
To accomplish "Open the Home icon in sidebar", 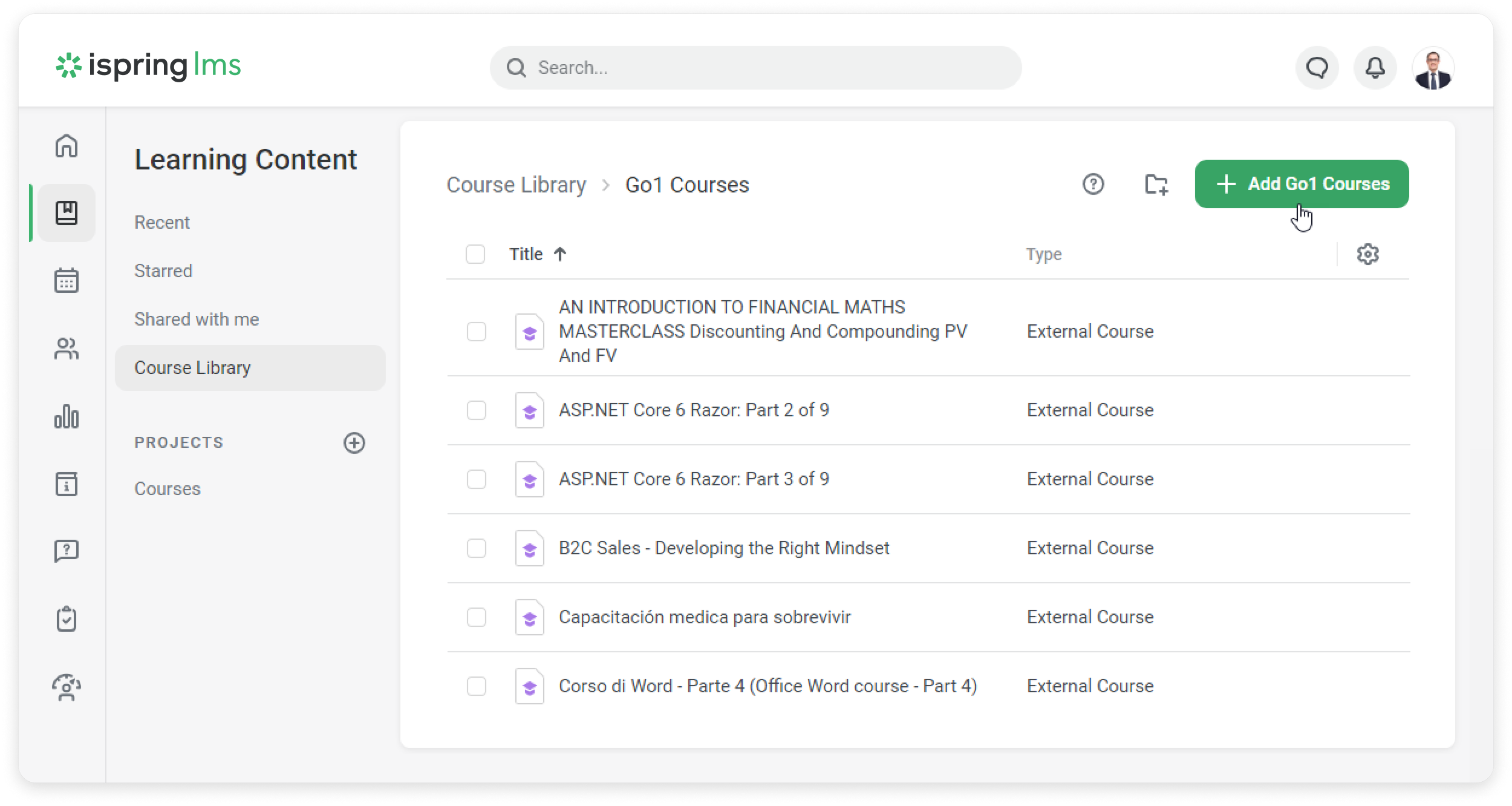I will 67,146.
